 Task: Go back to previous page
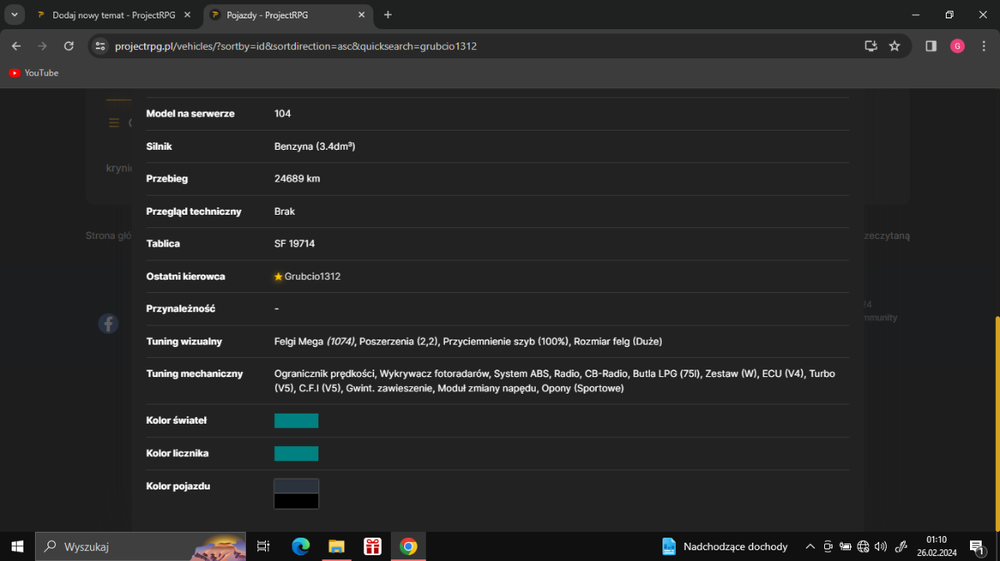(16, 46)
